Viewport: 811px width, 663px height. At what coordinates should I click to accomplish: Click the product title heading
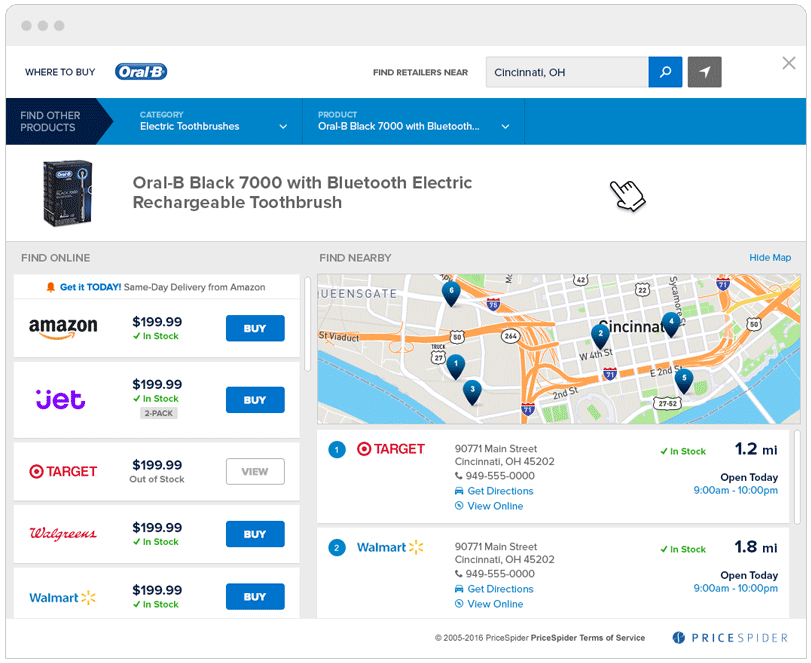[x=302, y=192]
